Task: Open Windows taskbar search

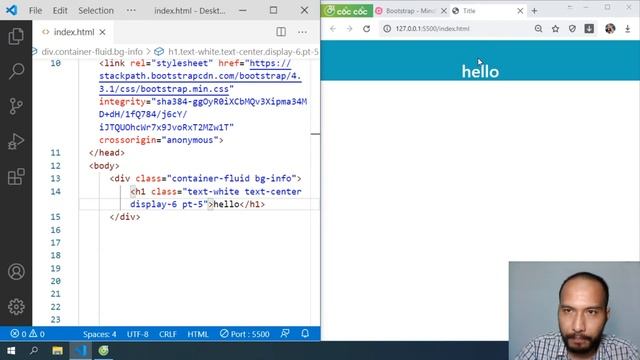Action: (34, 351)
